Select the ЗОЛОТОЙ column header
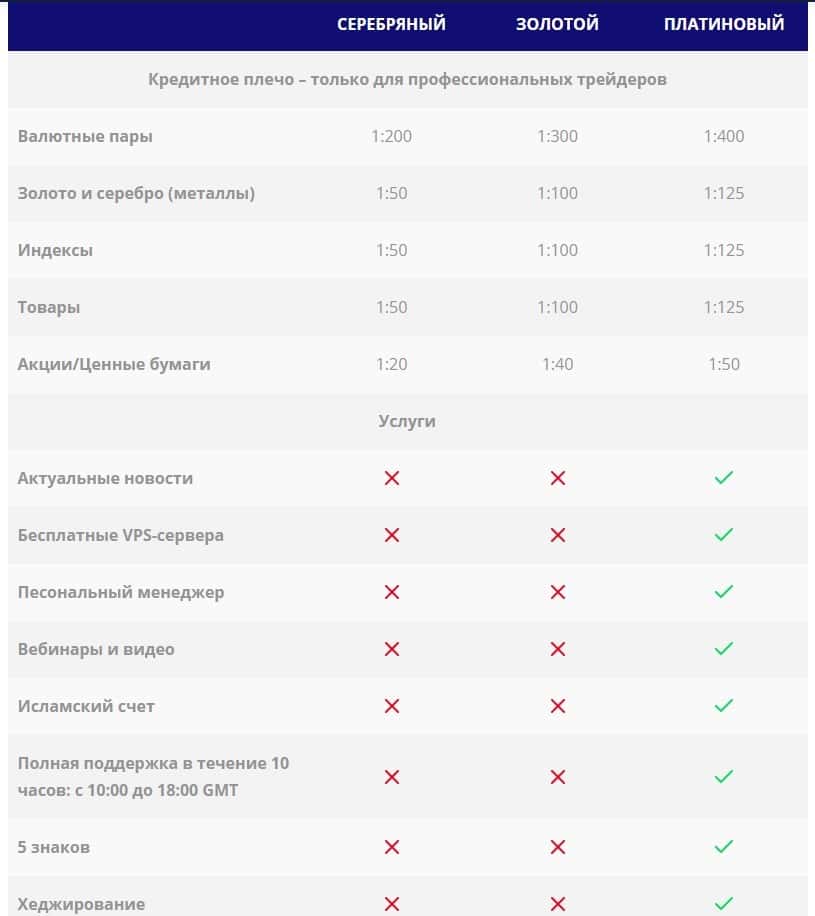Screen dimensions: 815x916 pos(557,24)
